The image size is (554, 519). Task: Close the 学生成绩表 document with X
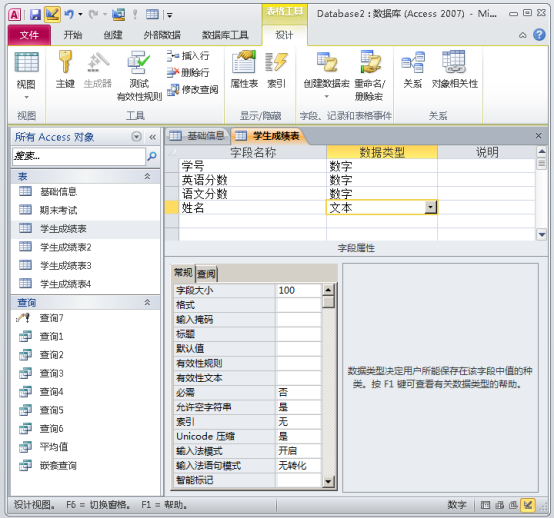pos(538,136)
